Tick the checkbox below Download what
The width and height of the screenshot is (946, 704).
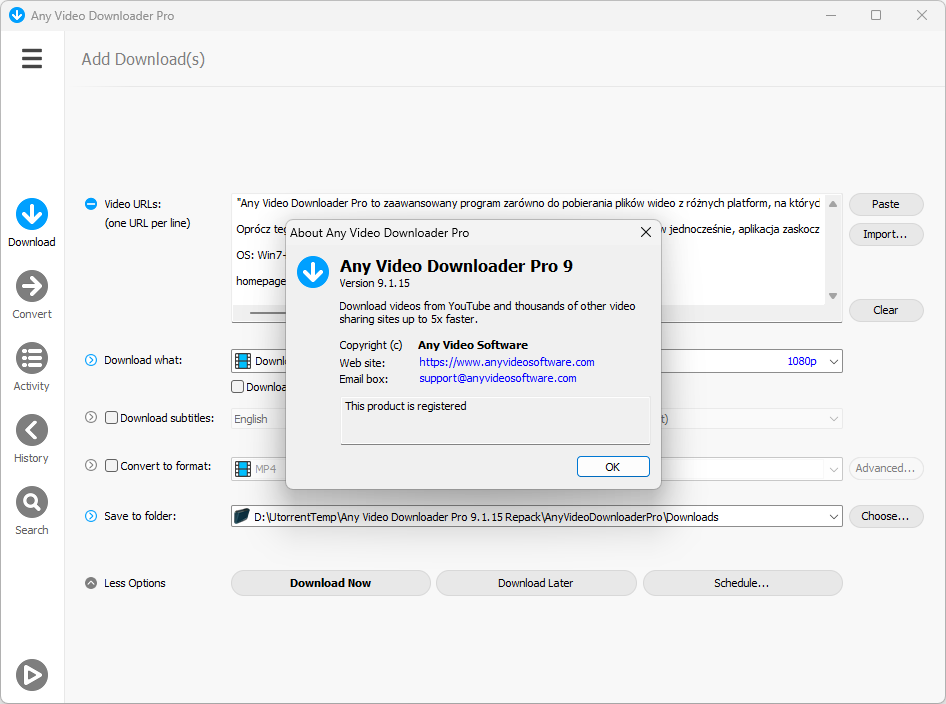tap(238, 387)
